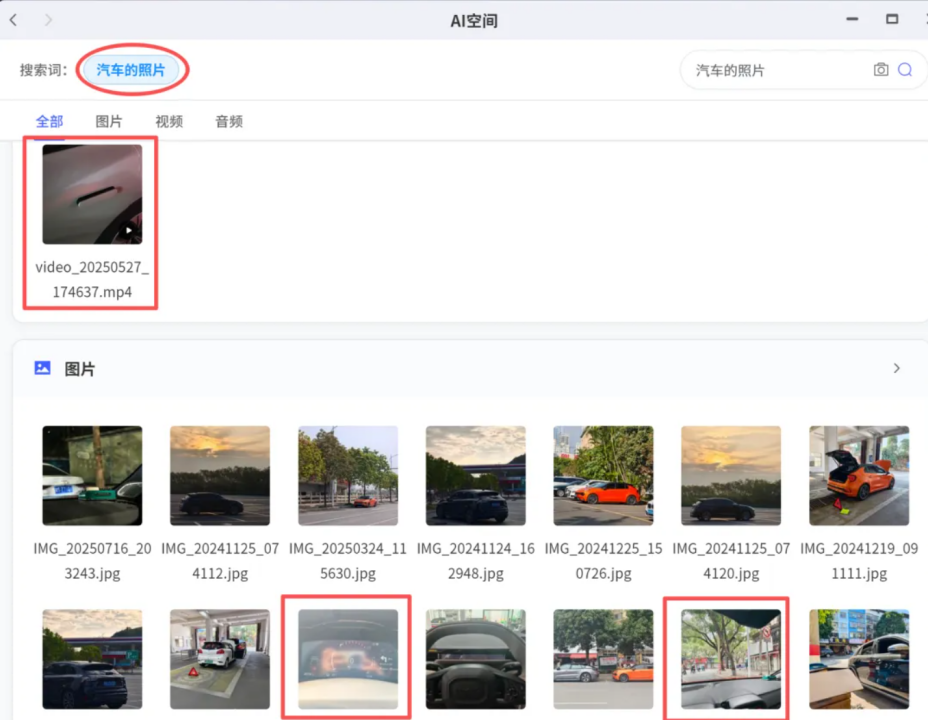Click the play icon on video thumbnail
The image size is (928, 720).
128,231
